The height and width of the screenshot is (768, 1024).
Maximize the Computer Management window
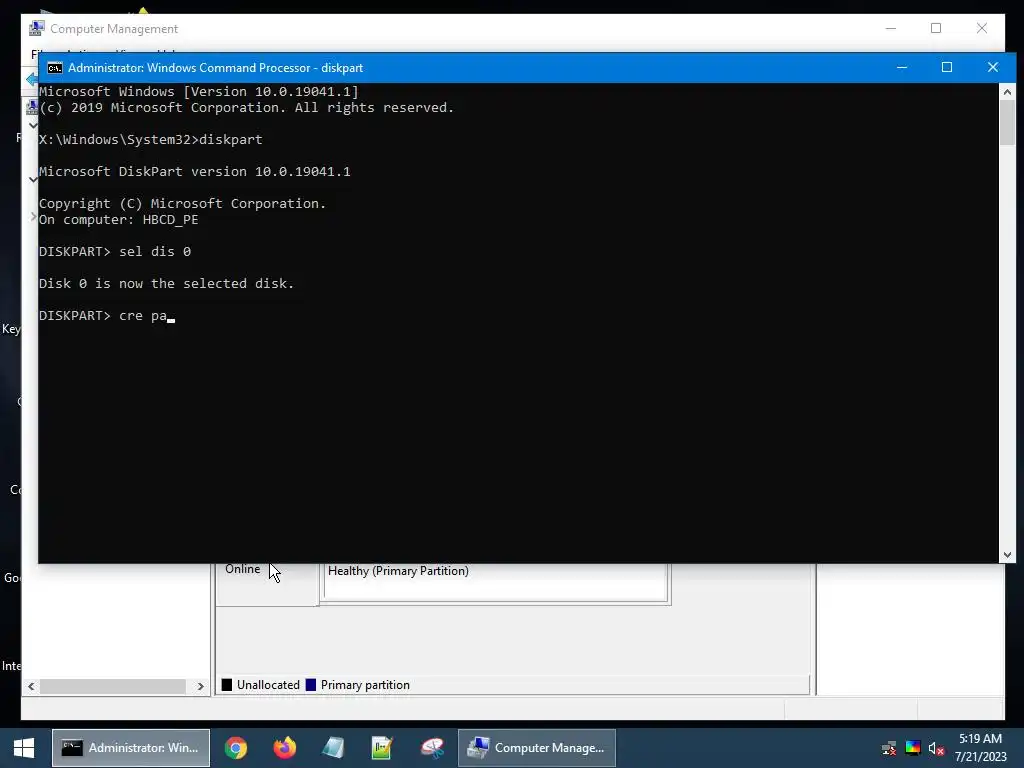[x=936, y=28]
